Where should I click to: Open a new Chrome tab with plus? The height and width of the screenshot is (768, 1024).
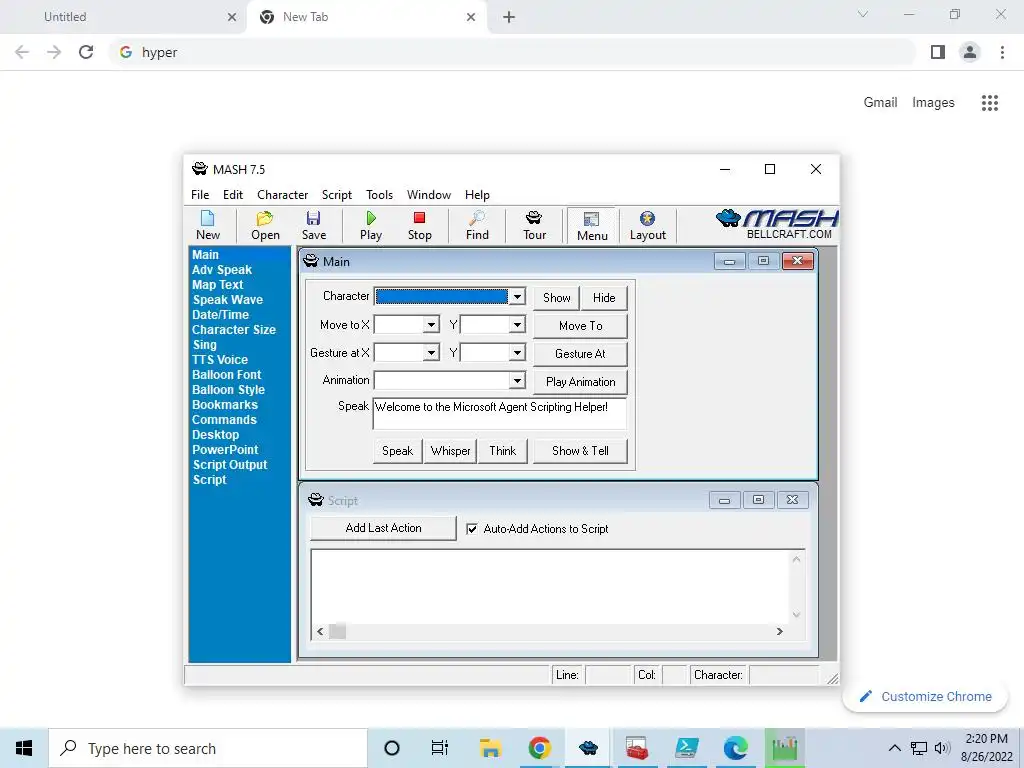pyautogui.click(x=509, y=17)
